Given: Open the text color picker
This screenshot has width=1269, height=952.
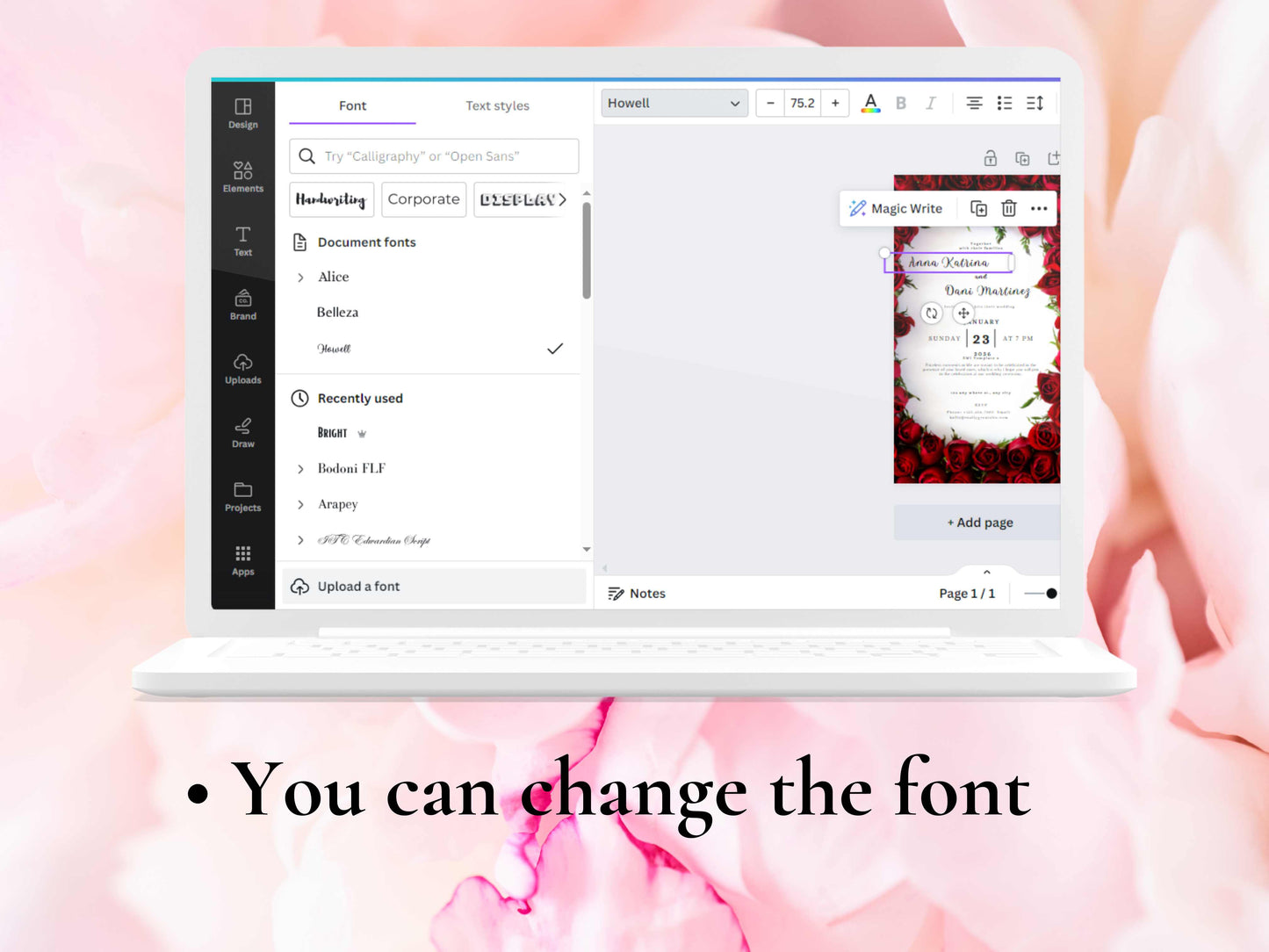Looking at the screenshot, I should [870, 103].
